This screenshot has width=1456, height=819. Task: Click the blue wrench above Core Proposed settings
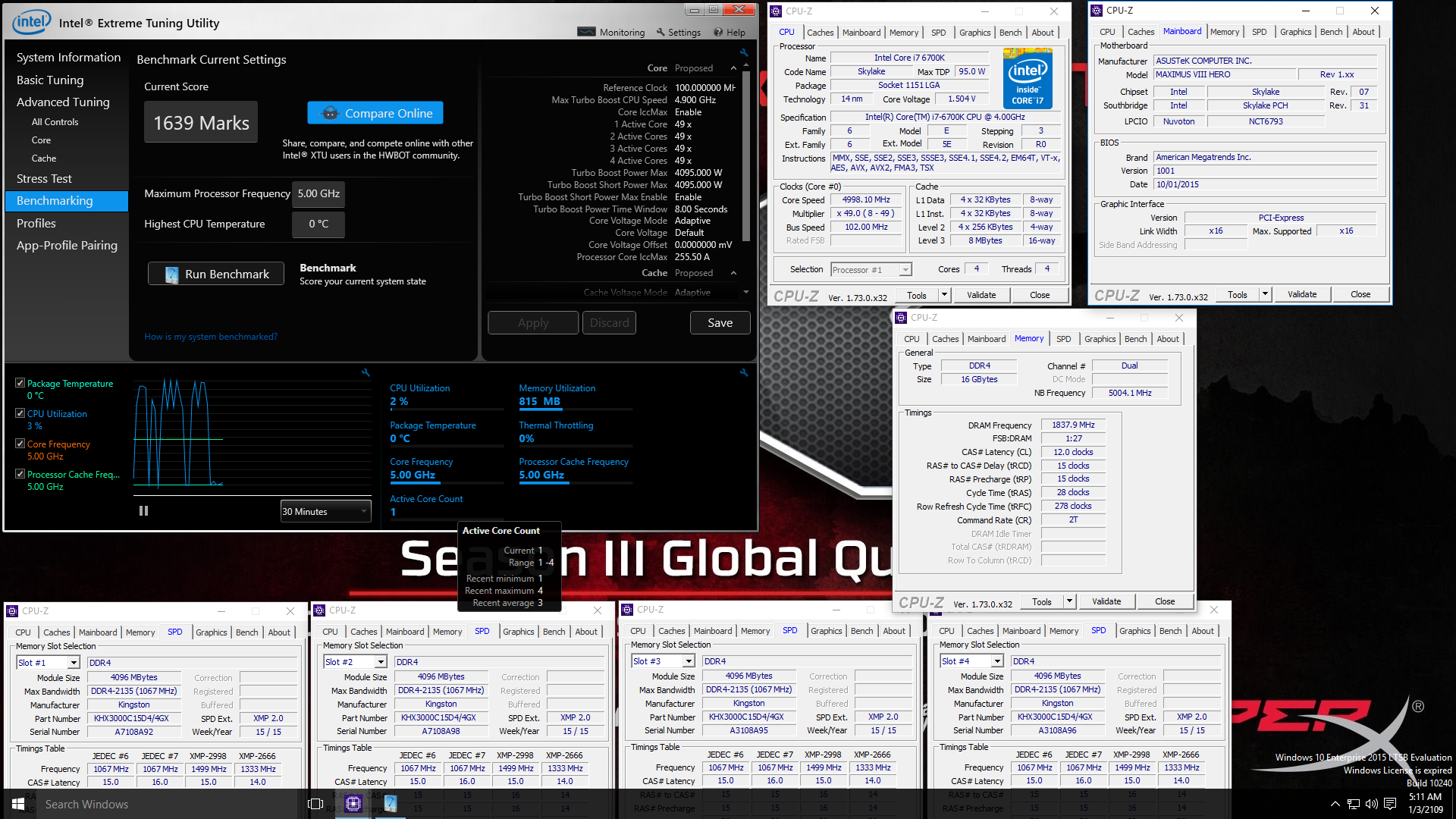[x=744, y=52]
